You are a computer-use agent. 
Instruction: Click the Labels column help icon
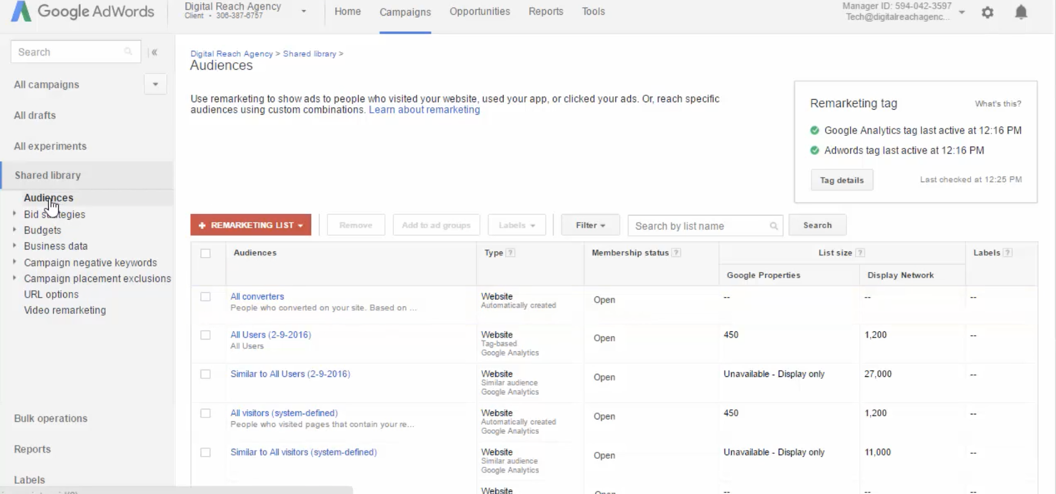coord(1008,253)
